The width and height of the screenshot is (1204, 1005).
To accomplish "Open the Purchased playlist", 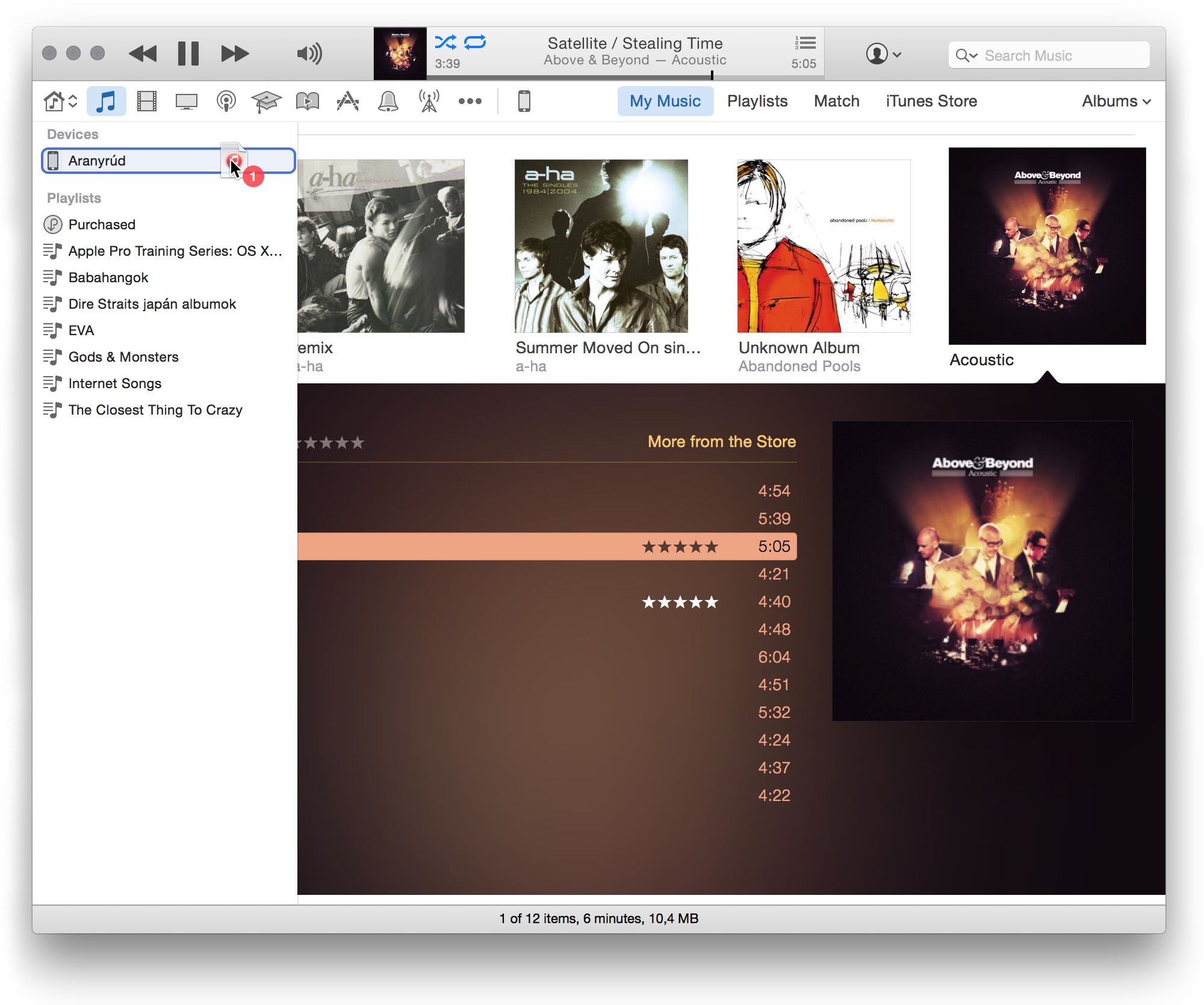I will pyautogui.click(x=164, y=224).
